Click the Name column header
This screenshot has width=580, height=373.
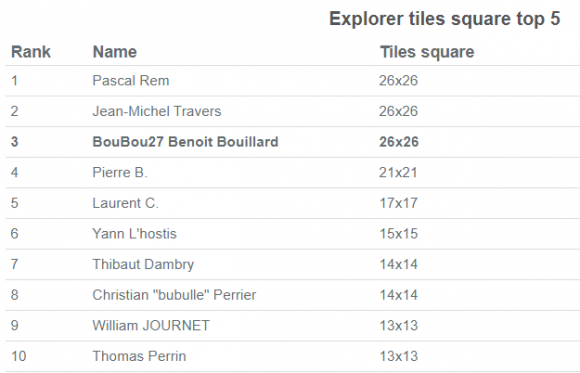coord(115,52)
